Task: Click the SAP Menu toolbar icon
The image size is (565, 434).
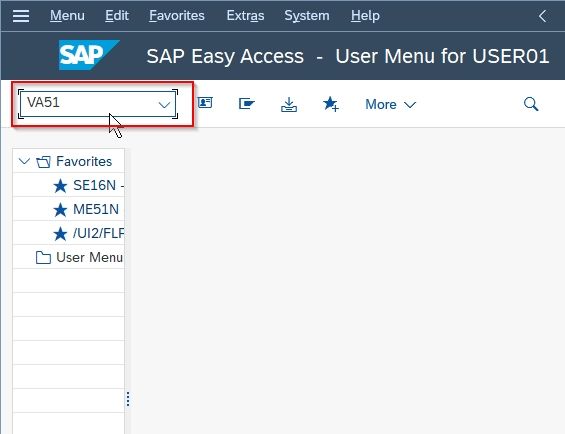Action: 247,104
